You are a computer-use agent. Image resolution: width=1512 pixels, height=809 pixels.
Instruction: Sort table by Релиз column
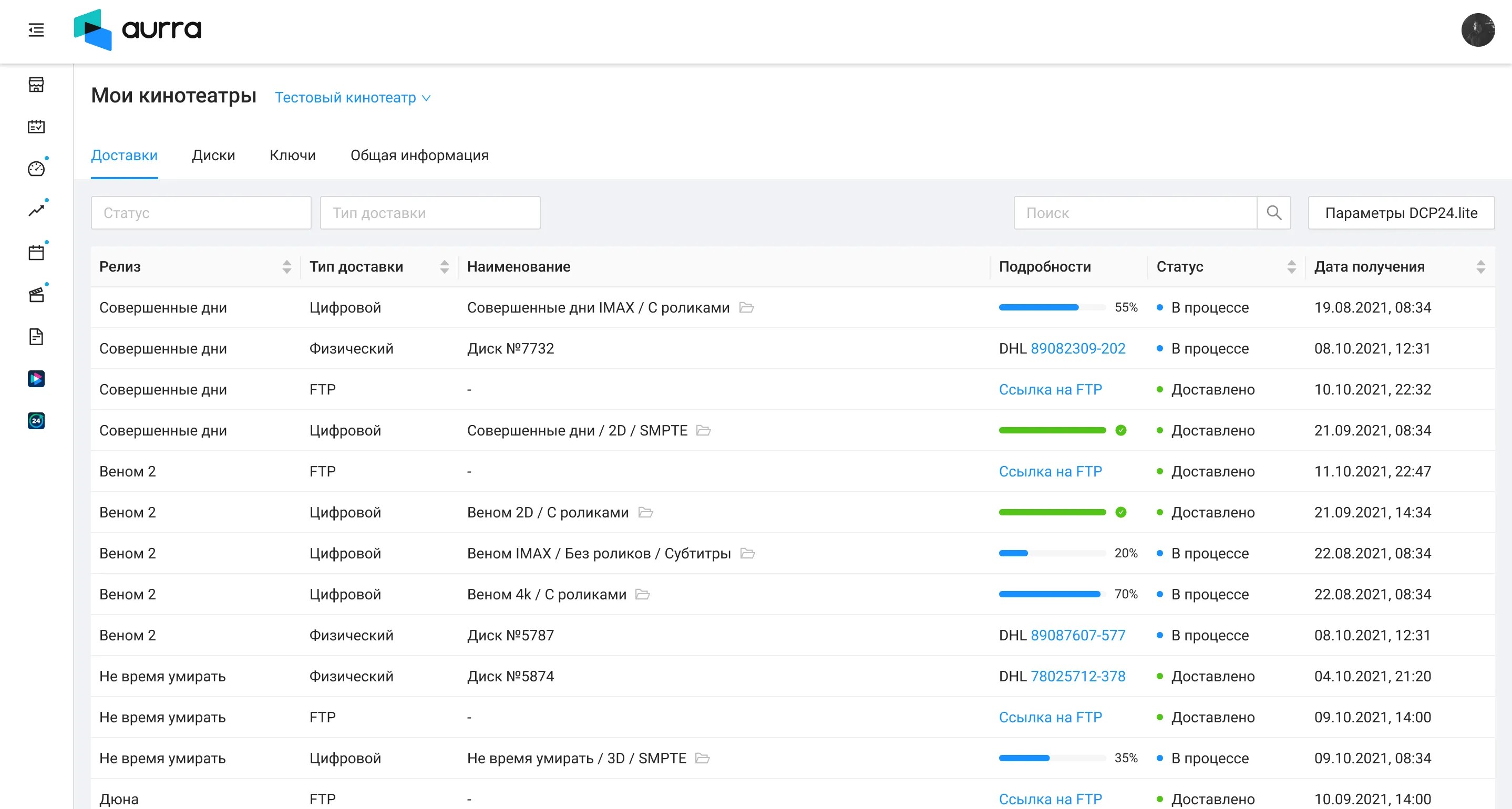tap(286, 267)
